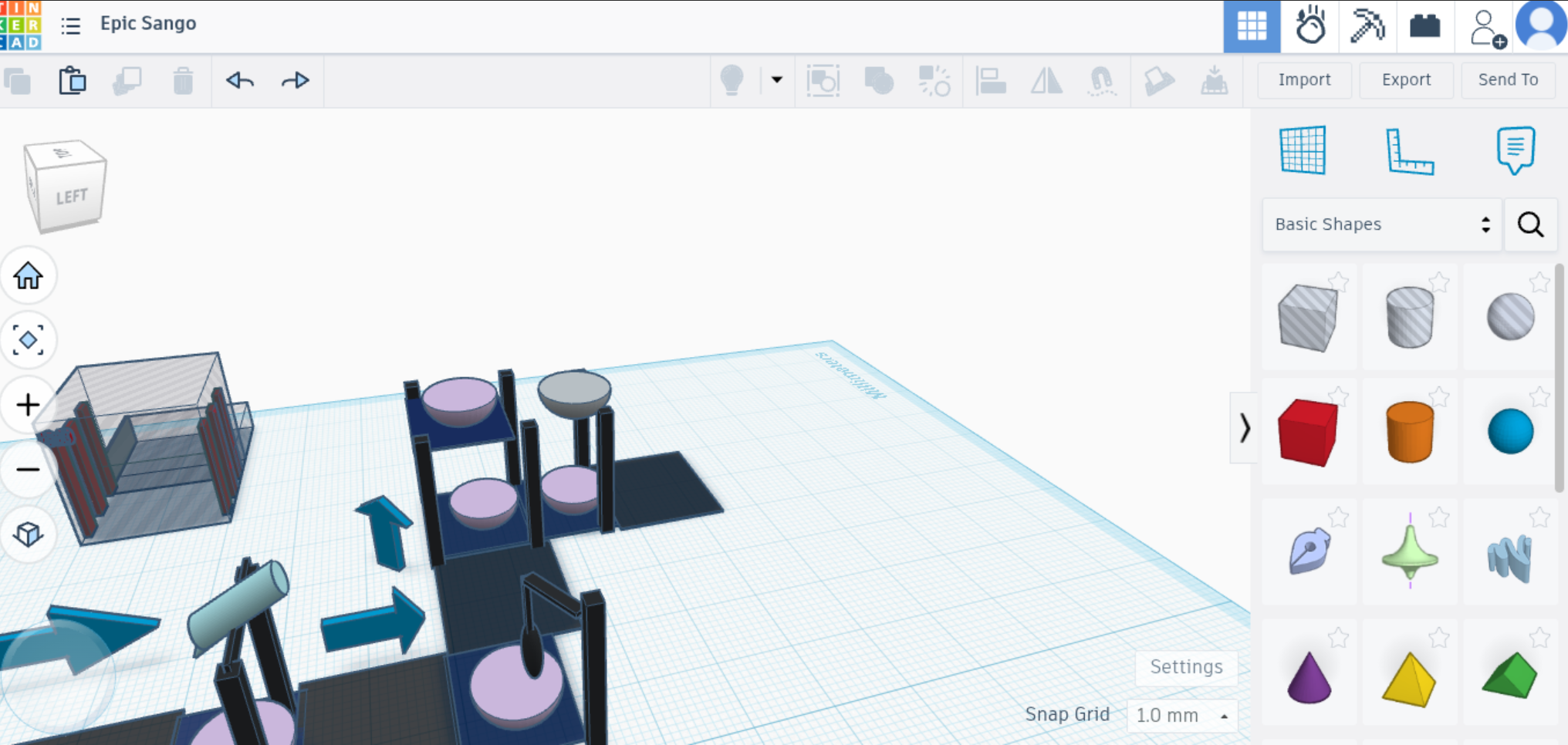
Task: Select the striped Box hole shape
Action: 1308,317
